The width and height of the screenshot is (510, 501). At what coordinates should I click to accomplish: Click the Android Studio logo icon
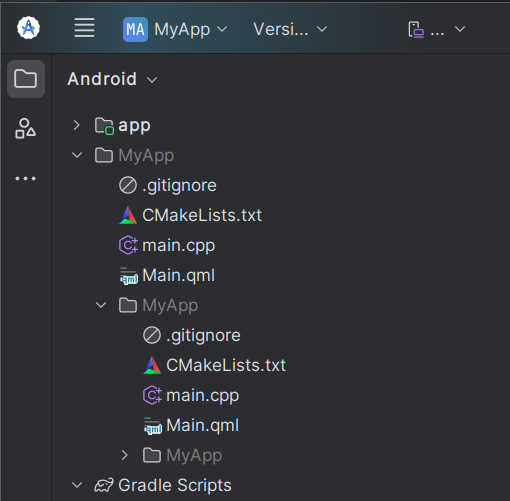(x=28, y=28)
